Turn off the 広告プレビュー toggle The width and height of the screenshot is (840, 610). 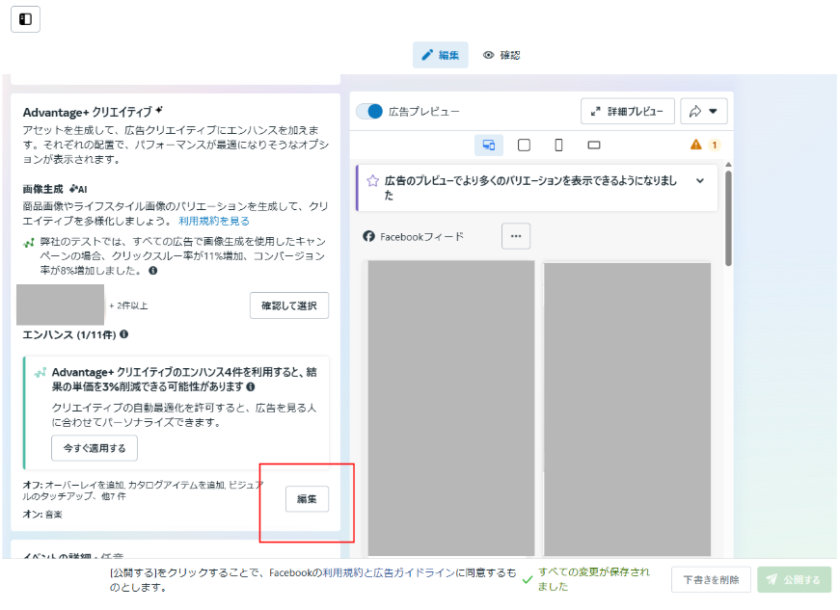tap(370, 111)
